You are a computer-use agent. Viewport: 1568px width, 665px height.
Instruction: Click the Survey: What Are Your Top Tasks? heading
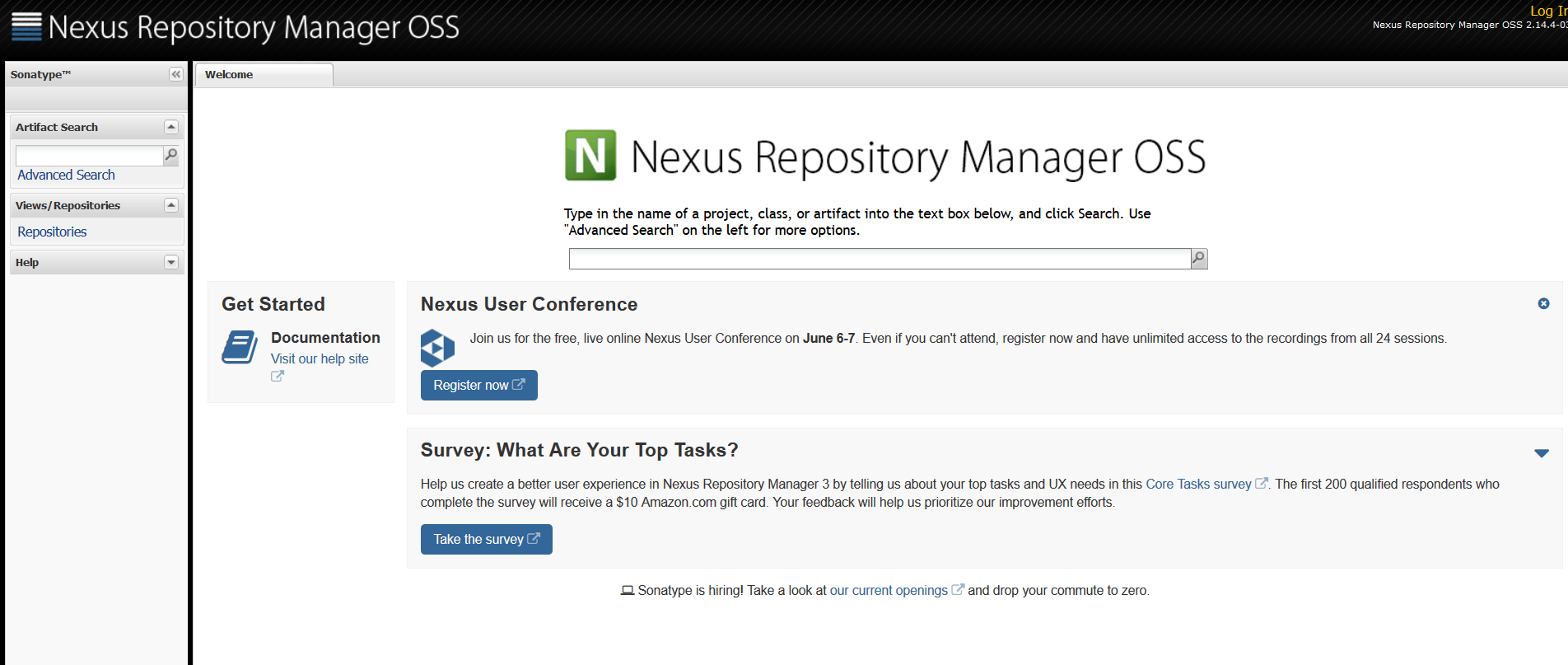coord(579,450)
